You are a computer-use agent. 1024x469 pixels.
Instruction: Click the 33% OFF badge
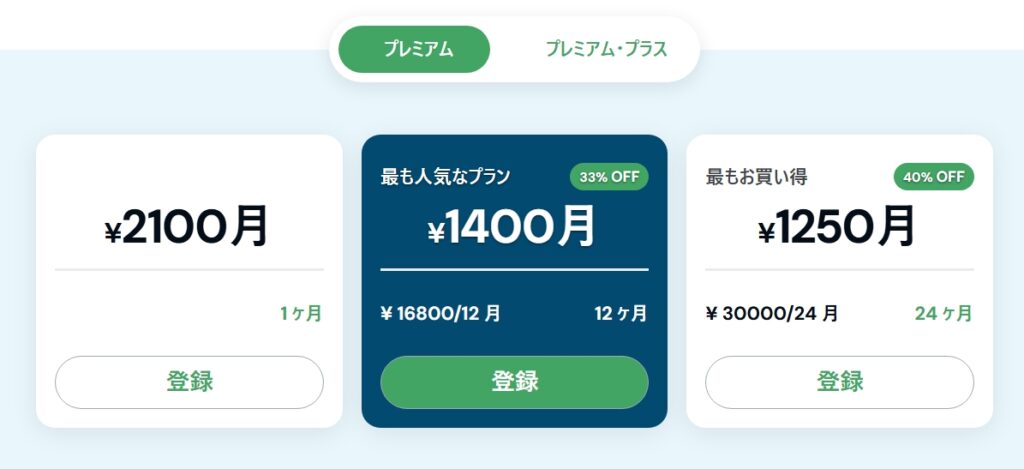click(609, 177)
